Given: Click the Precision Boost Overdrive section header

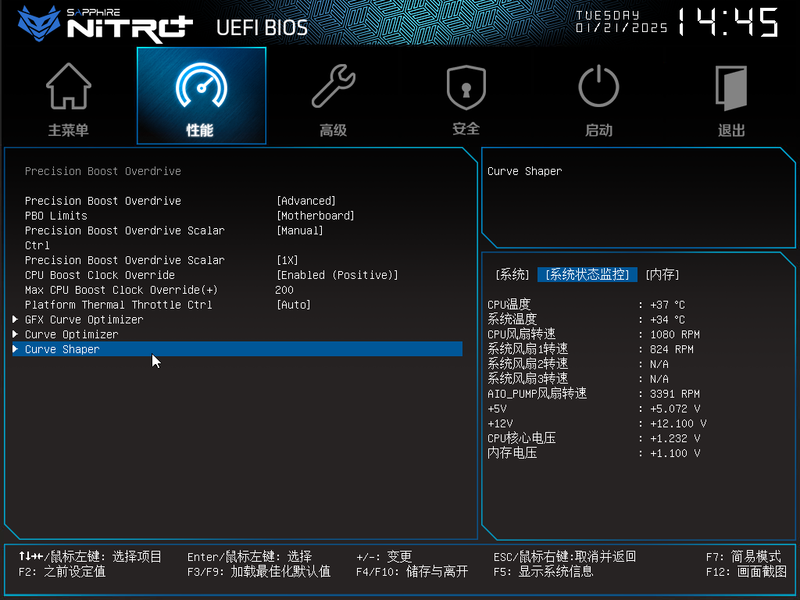Looking at the screenshot, I should click(103, 171).
